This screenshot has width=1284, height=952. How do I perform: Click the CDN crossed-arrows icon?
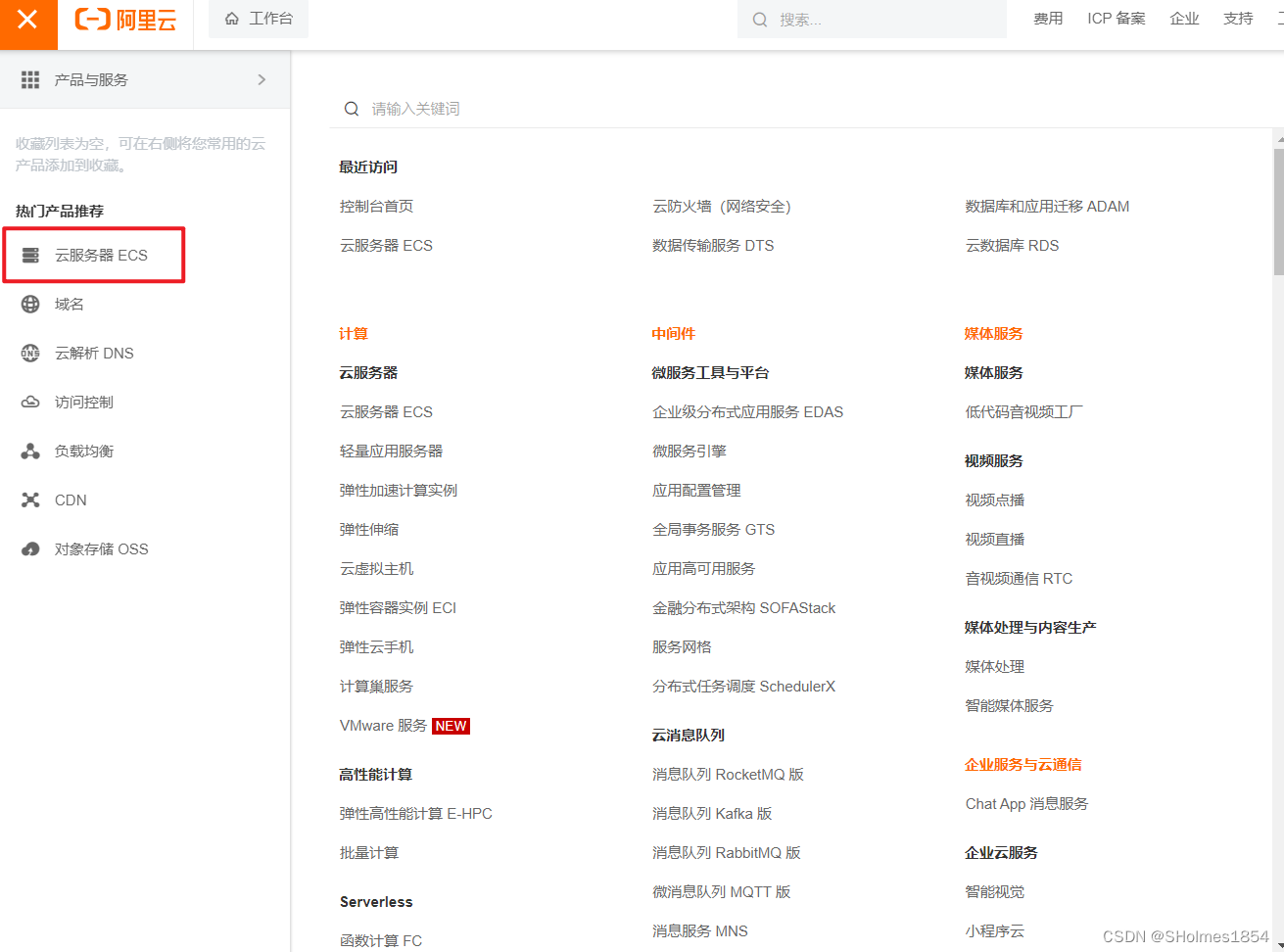pos(29,500)
